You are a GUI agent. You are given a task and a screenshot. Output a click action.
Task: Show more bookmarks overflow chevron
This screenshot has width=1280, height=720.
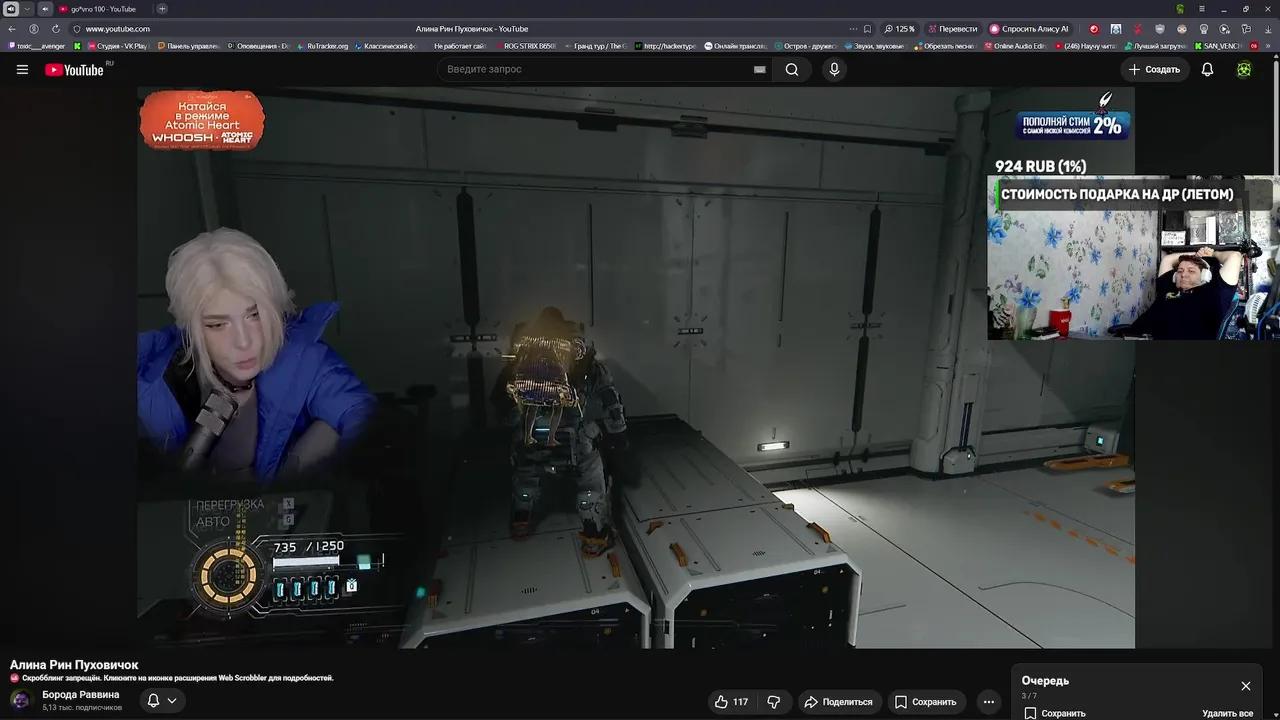1270,46
